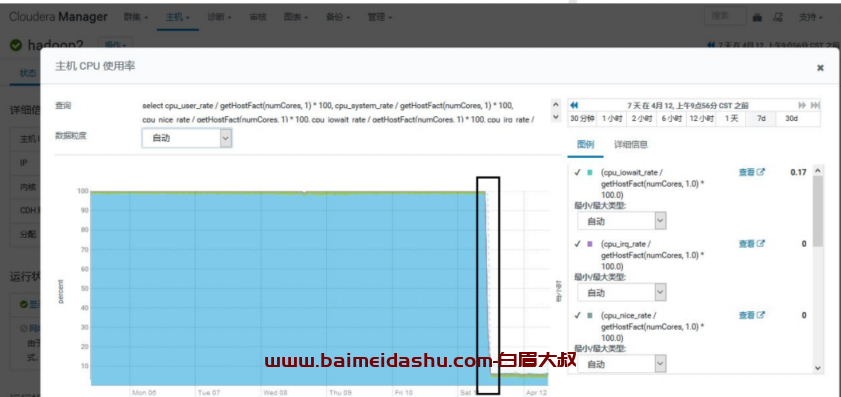
Task: Open 最小/最大类型 dropdown under cpu_irq_rate
Action: pos(622,293)
